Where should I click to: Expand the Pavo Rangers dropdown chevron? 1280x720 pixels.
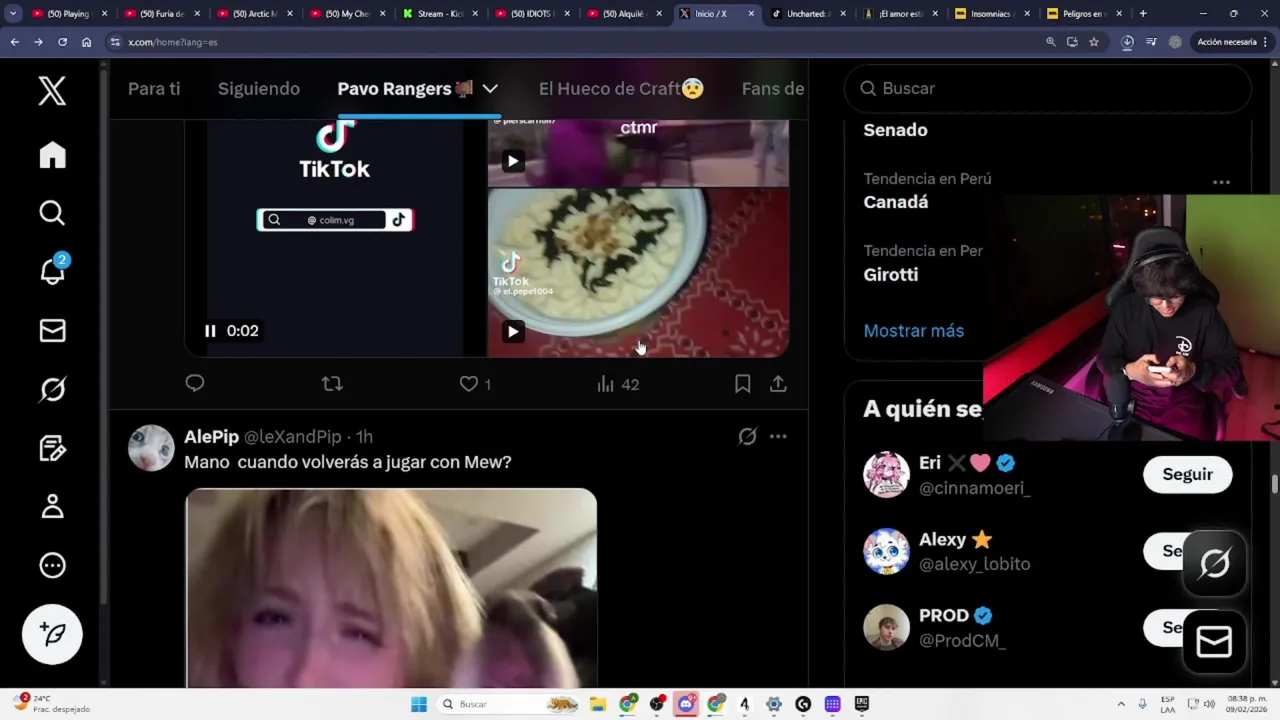[490, 88]
